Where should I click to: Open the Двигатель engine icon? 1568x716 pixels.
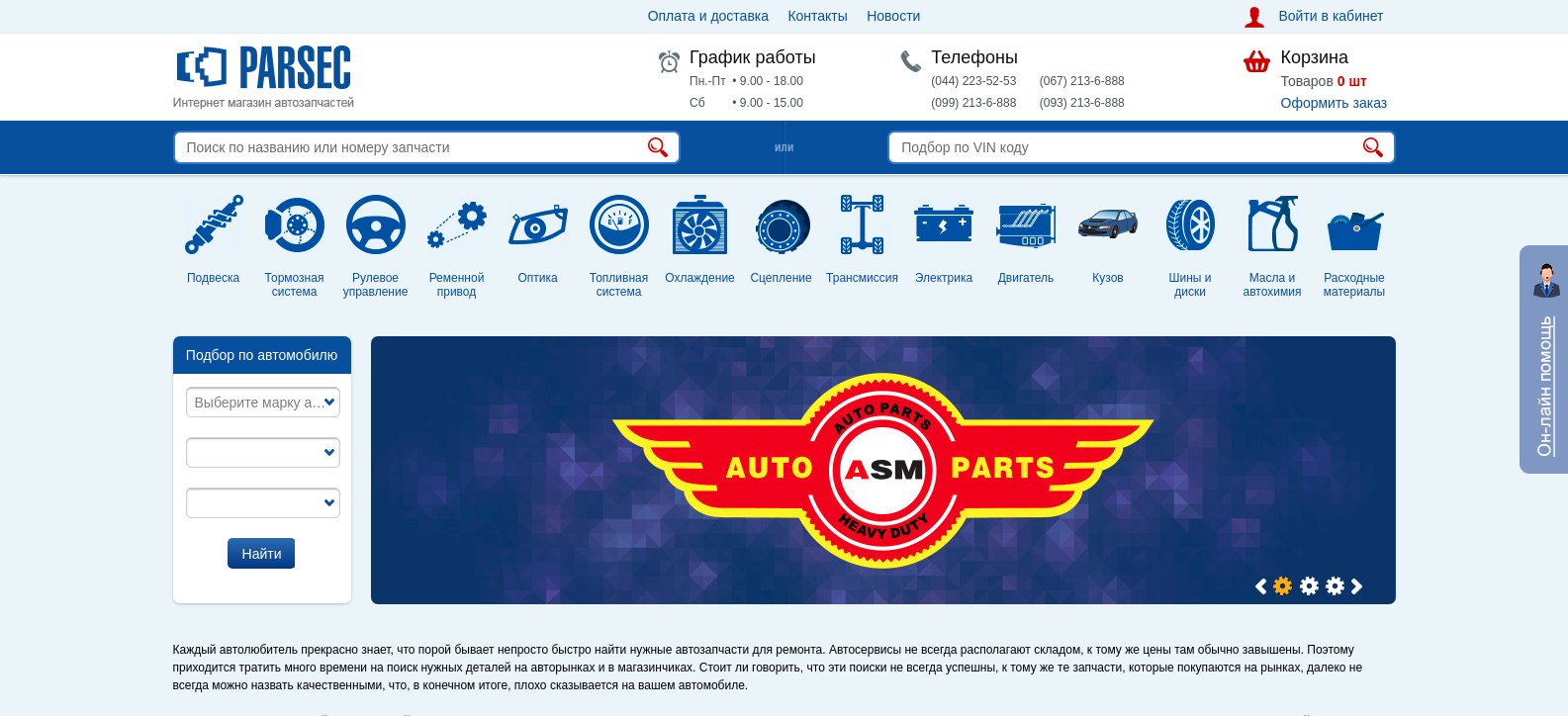point(1026,225)
